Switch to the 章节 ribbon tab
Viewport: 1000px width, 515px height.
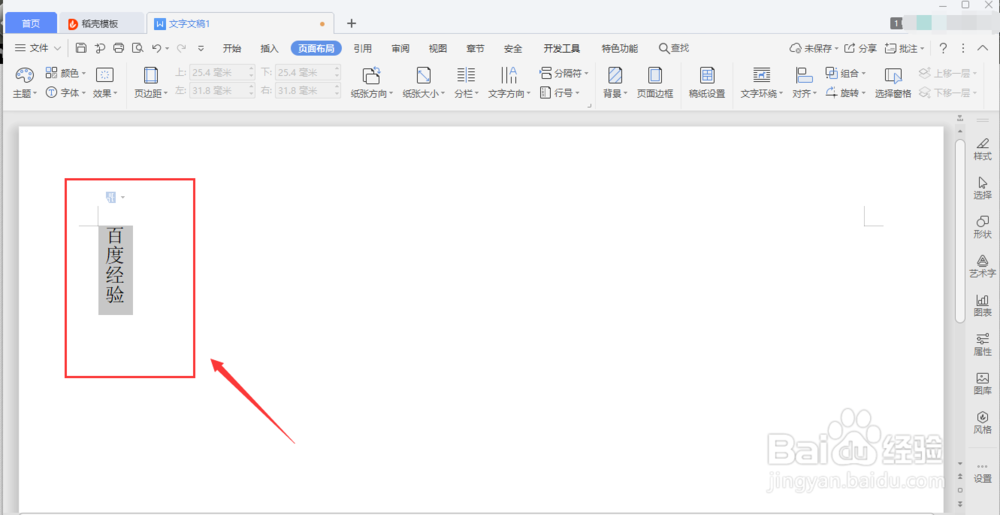pyautogui.click(x=475, y=48)
